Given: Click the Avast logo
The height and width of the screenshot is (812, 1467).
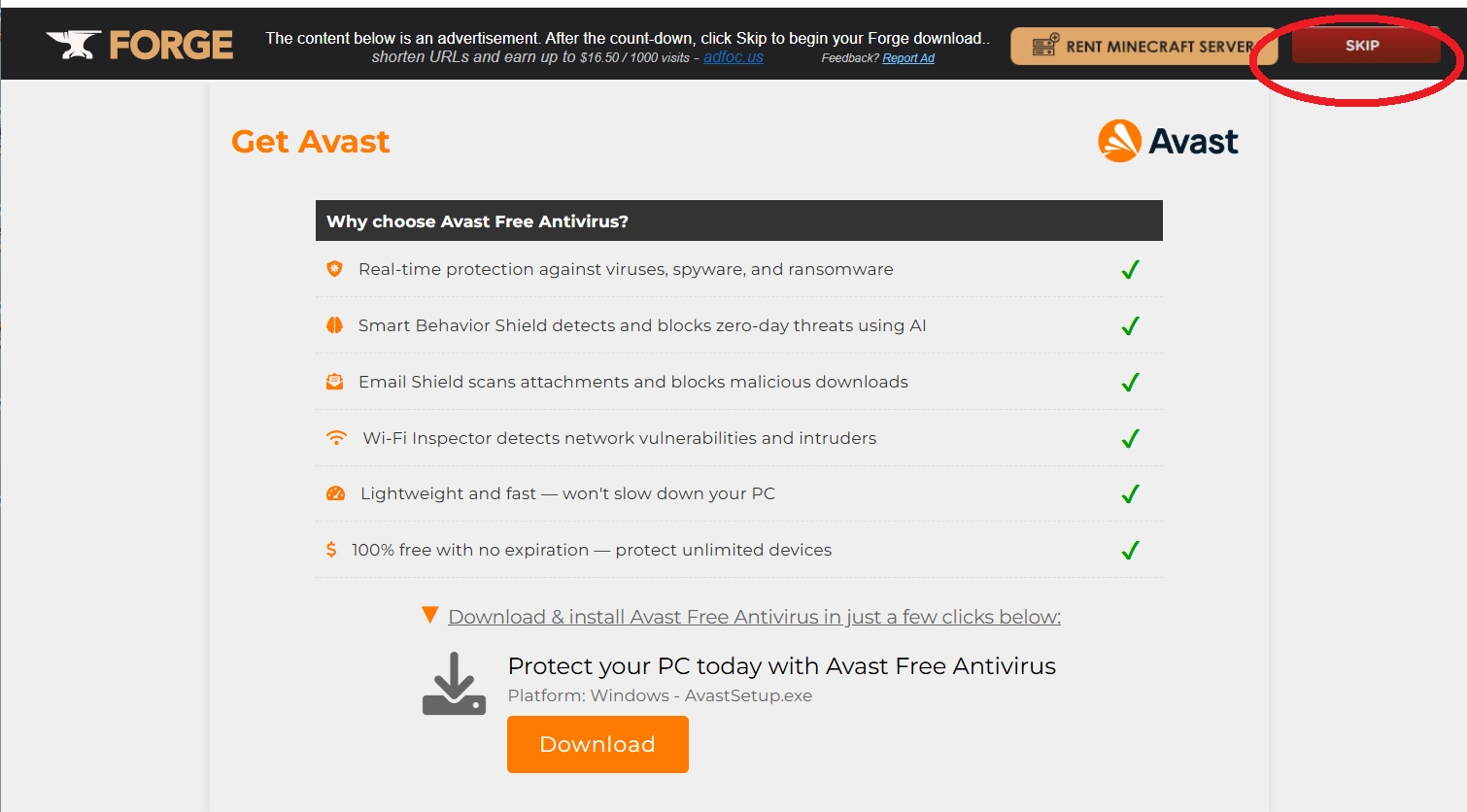Looking at the screenshot, I should pos(1168,142).
